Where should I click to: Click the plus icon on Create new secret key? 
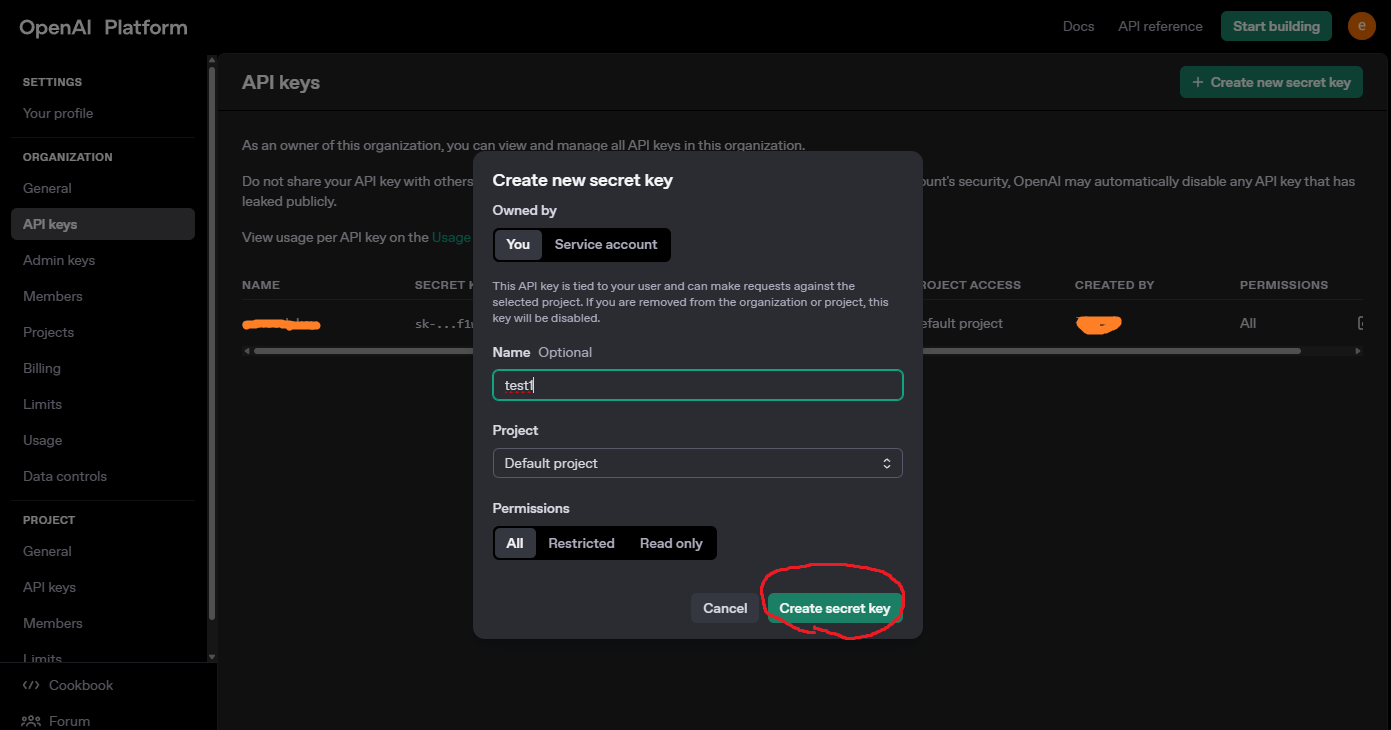pos(1197,82)
